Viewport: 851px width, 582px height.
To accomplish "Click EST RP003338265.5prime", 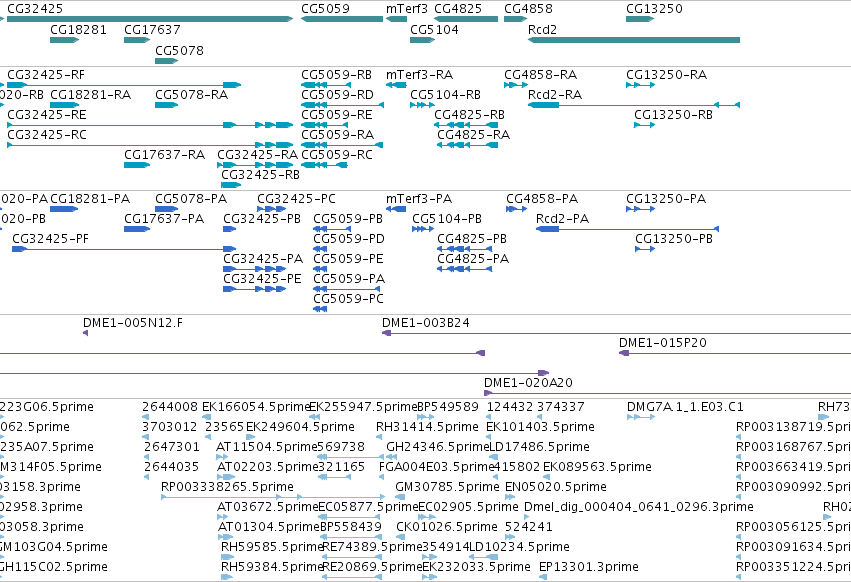I will pyautogui.click(x=273, y=497).
